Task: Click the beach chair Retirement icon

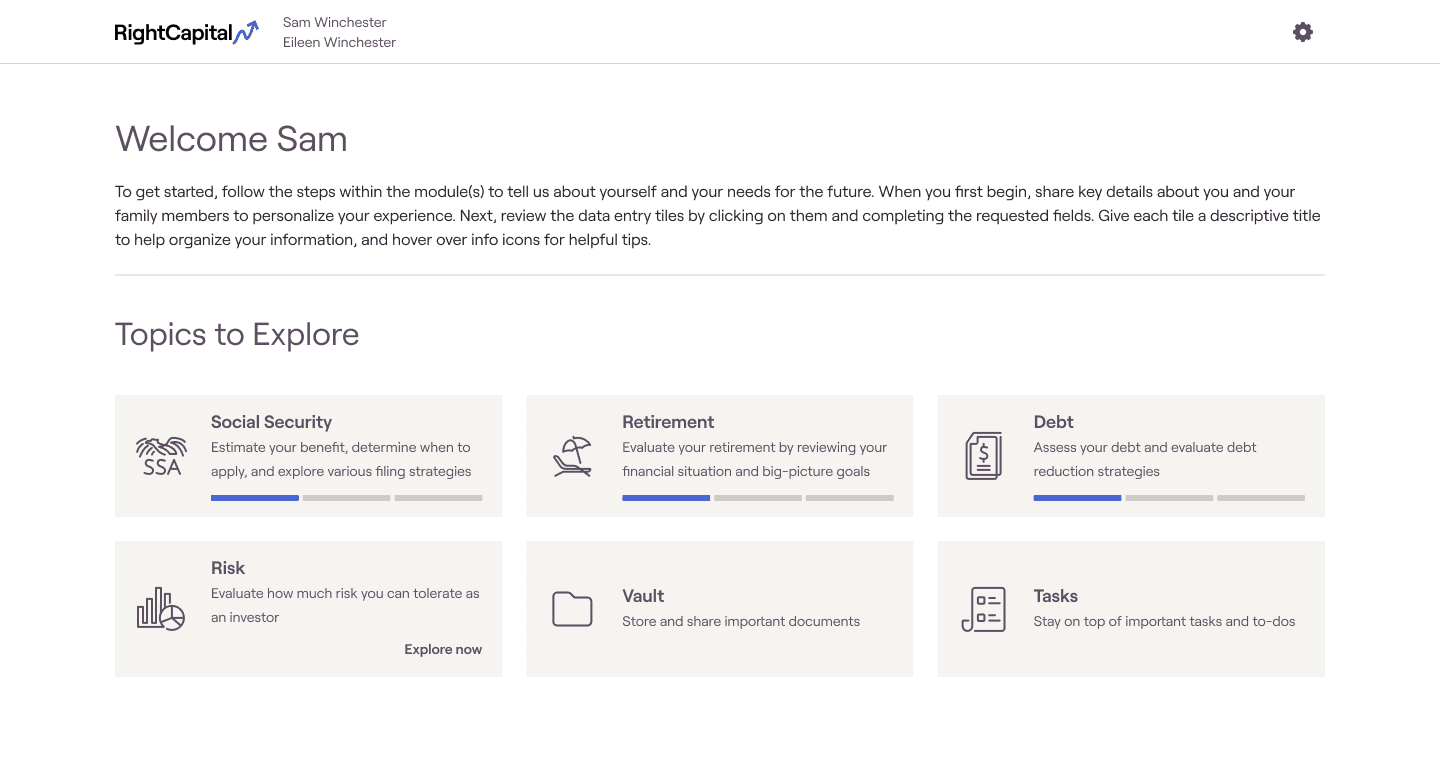Action: [x=572, y=456]
